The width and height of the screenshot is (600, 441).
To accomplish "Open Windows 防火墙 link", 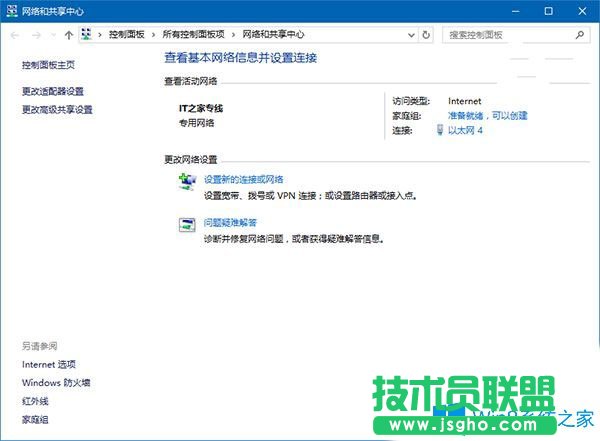I will [x=56, y=382].
